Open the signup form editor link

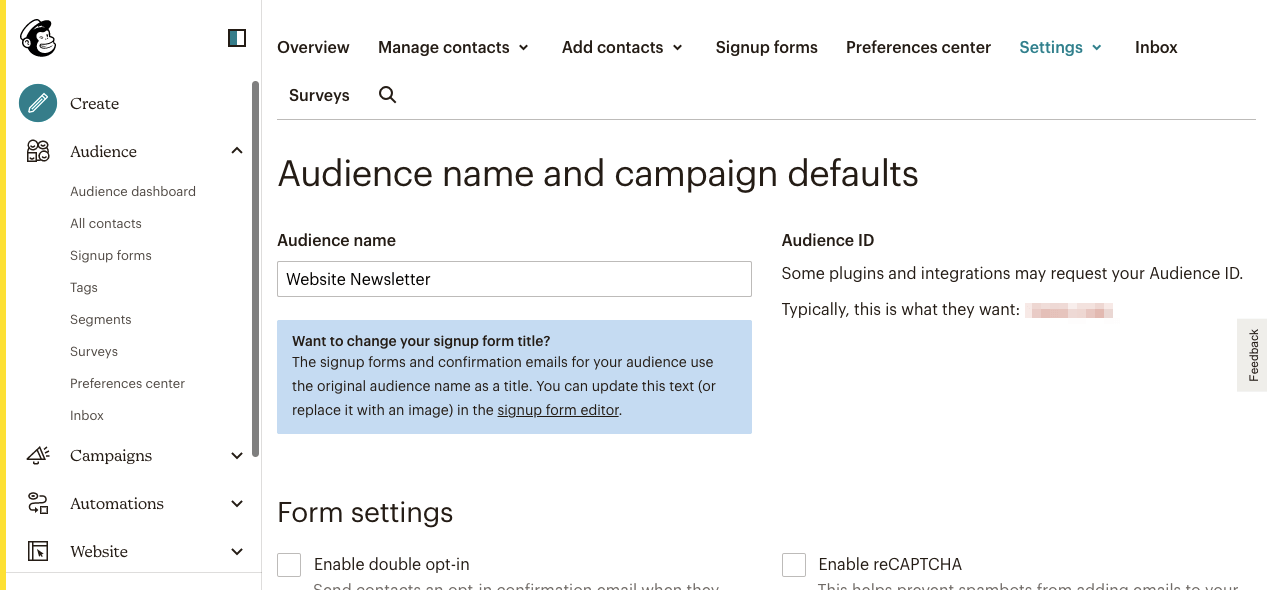(557, 409)
